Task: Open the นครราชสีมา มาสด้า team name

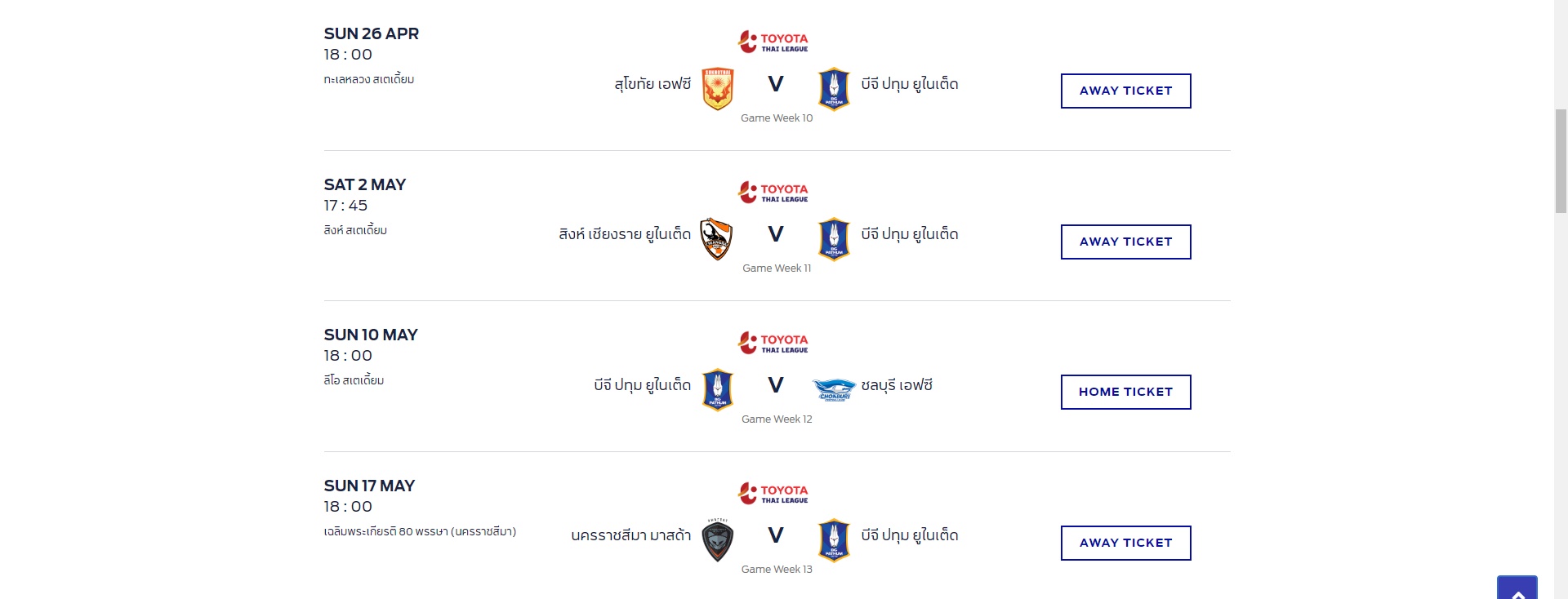Action: [x=631, y=535]
